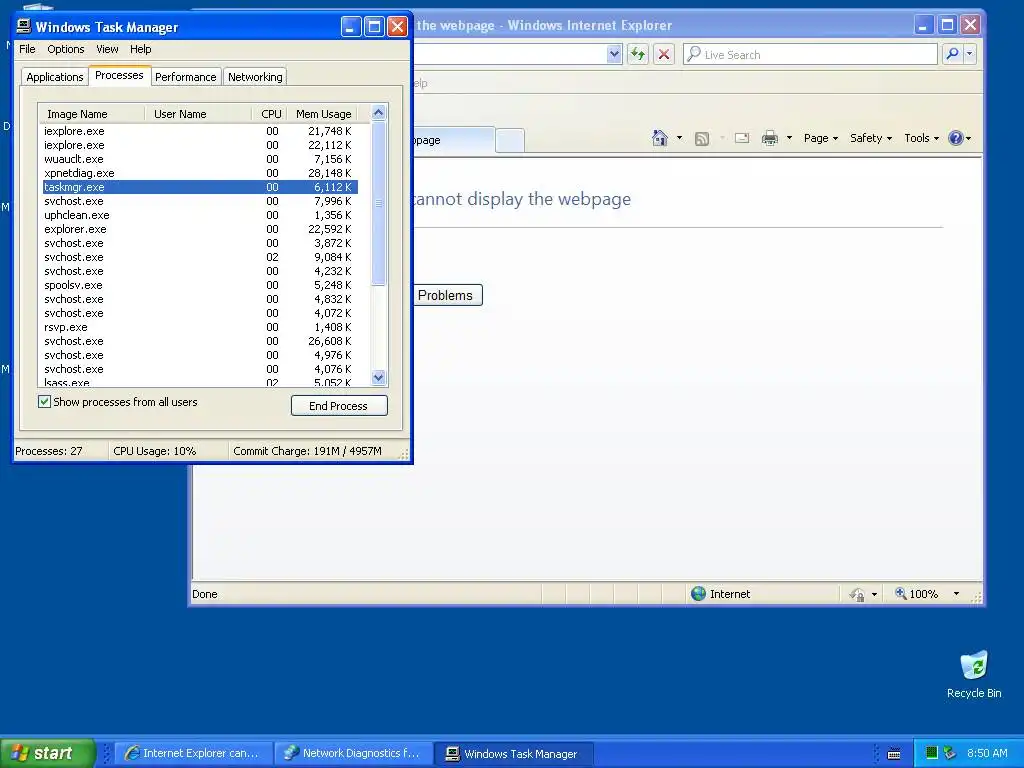The image size is (1024, 768).
Task: Open the Start menu
Action: pyautogui.click(x=48, y=753)
